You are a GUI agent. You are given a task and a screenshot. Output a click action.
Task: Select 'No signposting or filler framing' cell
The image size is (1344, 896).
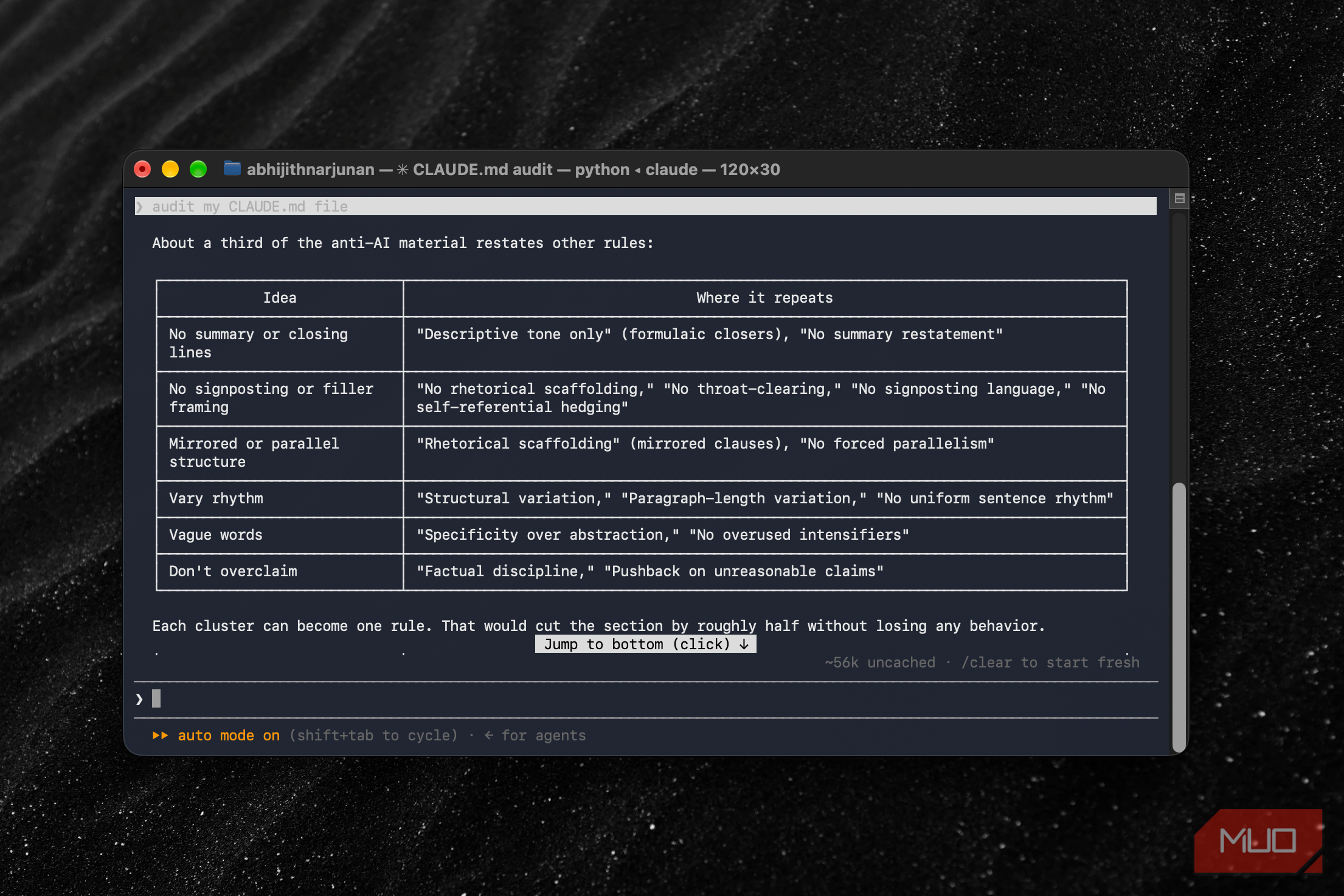click(x=280, y=398)
